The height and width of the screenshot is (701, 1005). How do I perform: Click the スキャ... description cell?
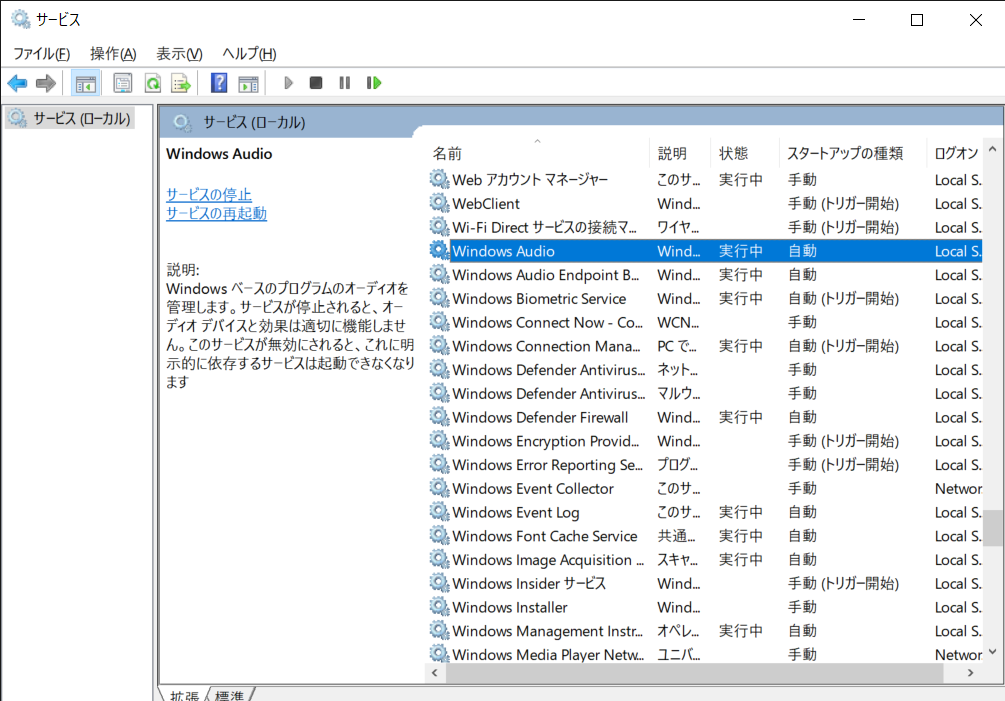click(677, 559)
